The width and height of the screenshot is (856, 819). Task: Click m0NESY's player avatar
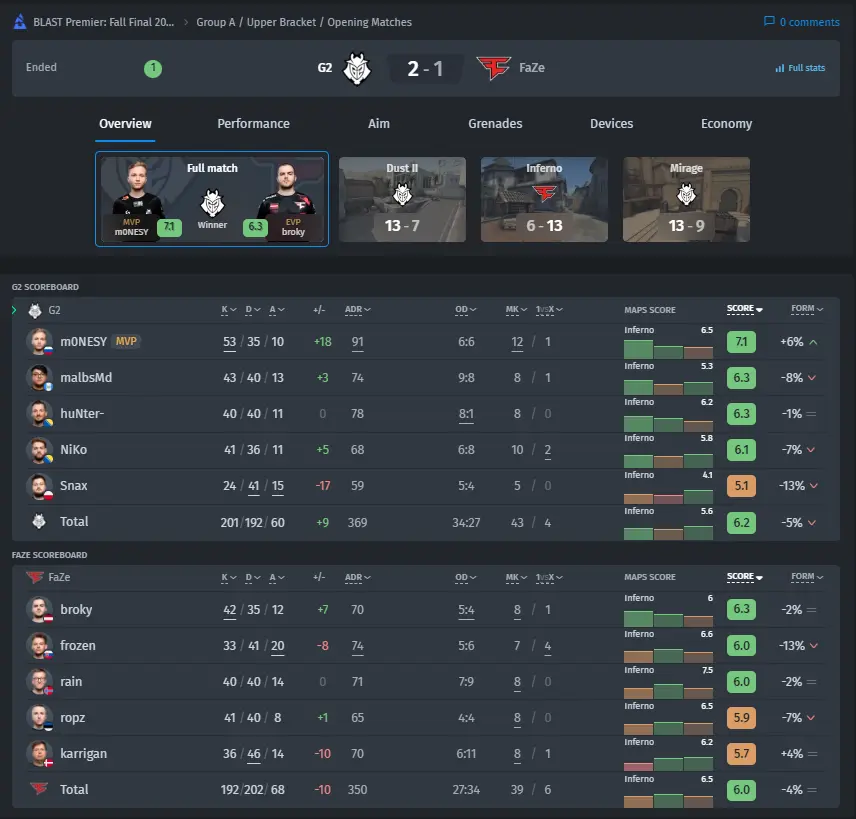(x=39, y=342)
